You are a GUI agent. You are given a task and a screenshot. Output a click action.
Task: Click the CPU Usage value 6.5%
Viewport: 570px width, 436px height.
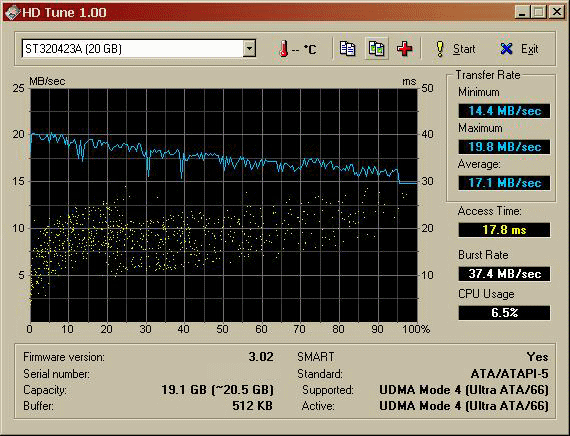click(504, 313)
